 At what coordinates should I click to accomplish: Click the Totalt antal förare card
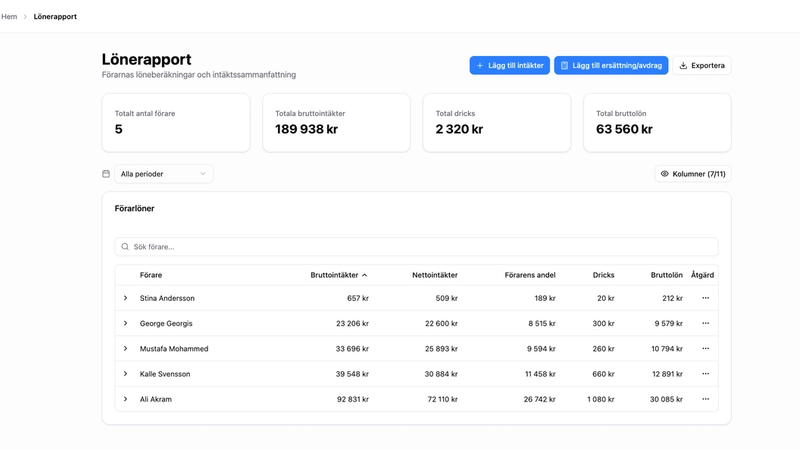point(176,122)
